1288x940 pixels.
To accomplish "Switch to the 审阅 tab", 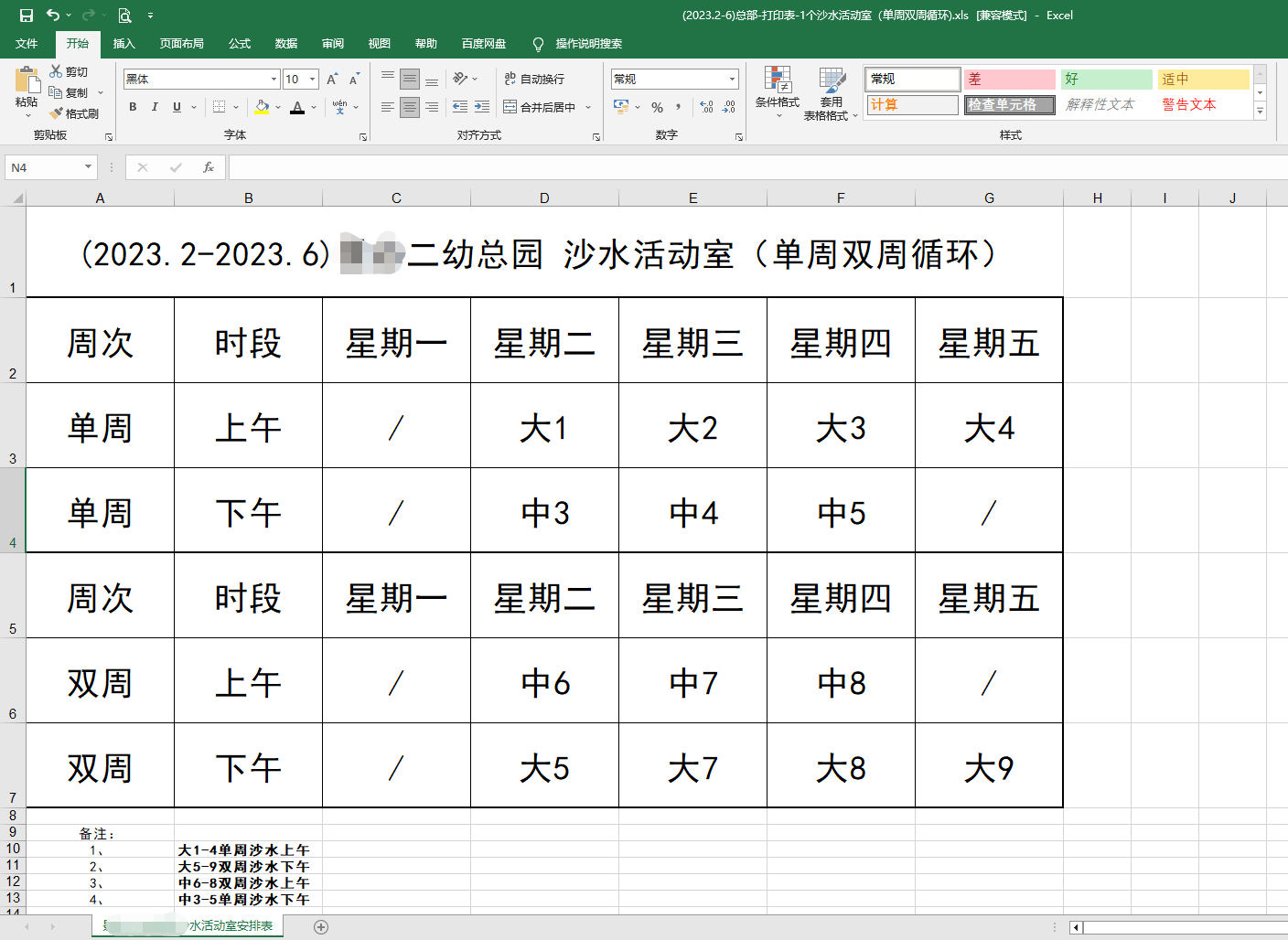I will click(x=333, y=44).
